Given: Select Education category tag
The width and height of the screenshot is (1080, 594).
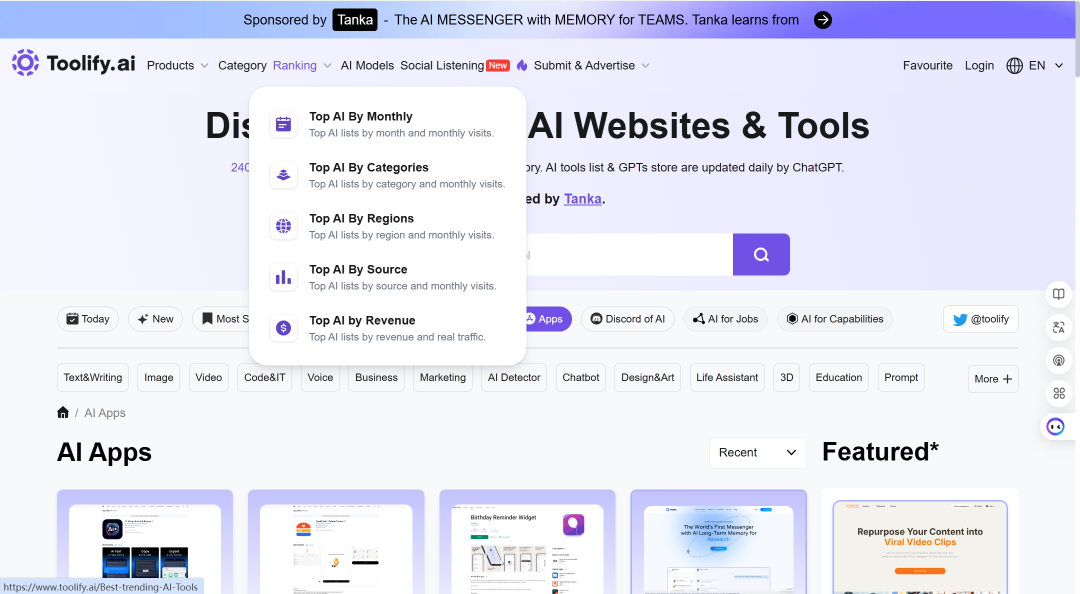Looking at the screenshot, I should coord(839,378).
